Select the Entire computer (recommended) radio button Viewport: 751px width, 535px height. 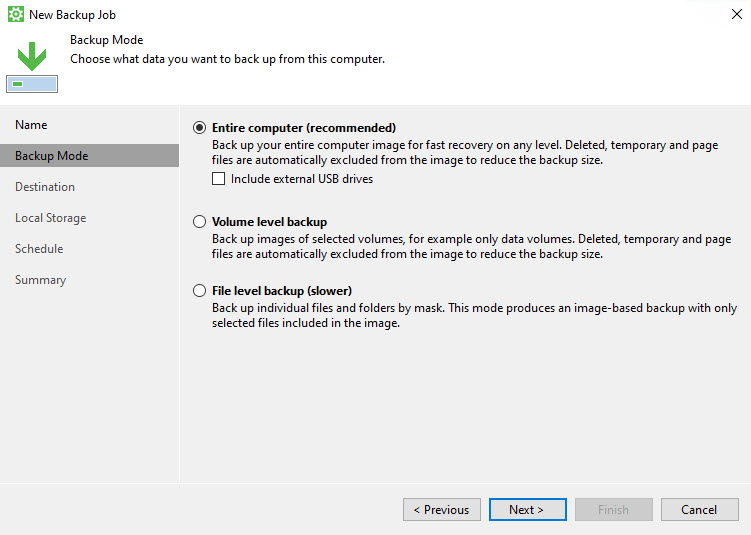[x=200, y=128]
